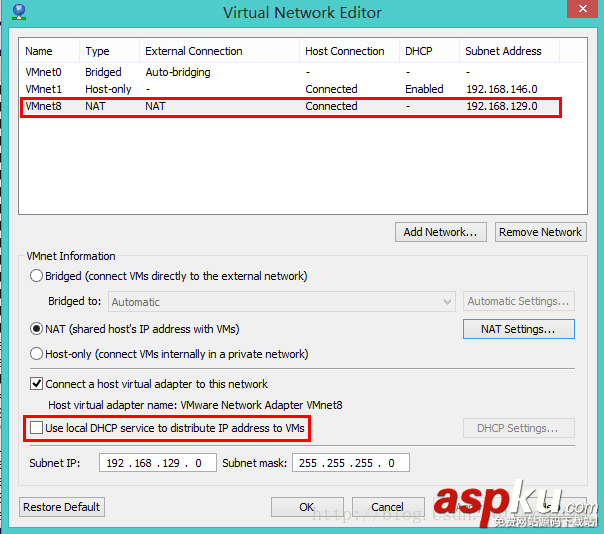Select the Host-only private network radio button
This screenshot has width=604, height=534.
pyautogui.click(x=36, y=354)
